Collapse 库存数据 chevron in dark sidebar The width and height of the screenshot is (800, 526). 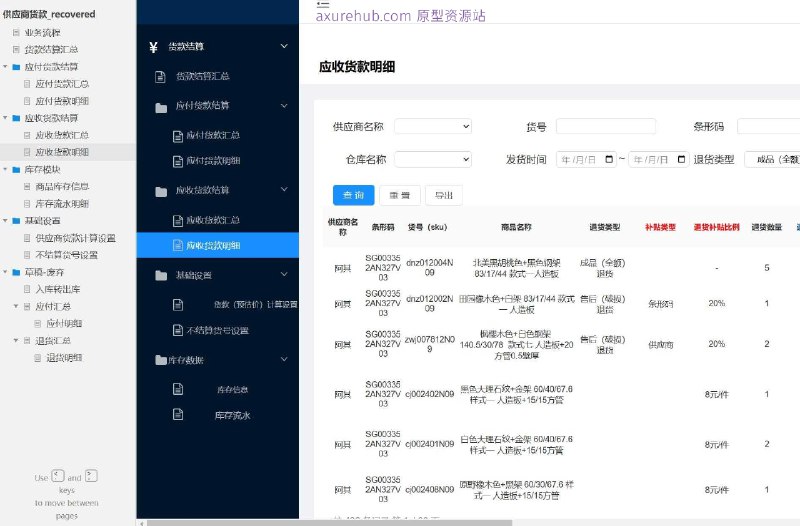[x=284, y=359]
